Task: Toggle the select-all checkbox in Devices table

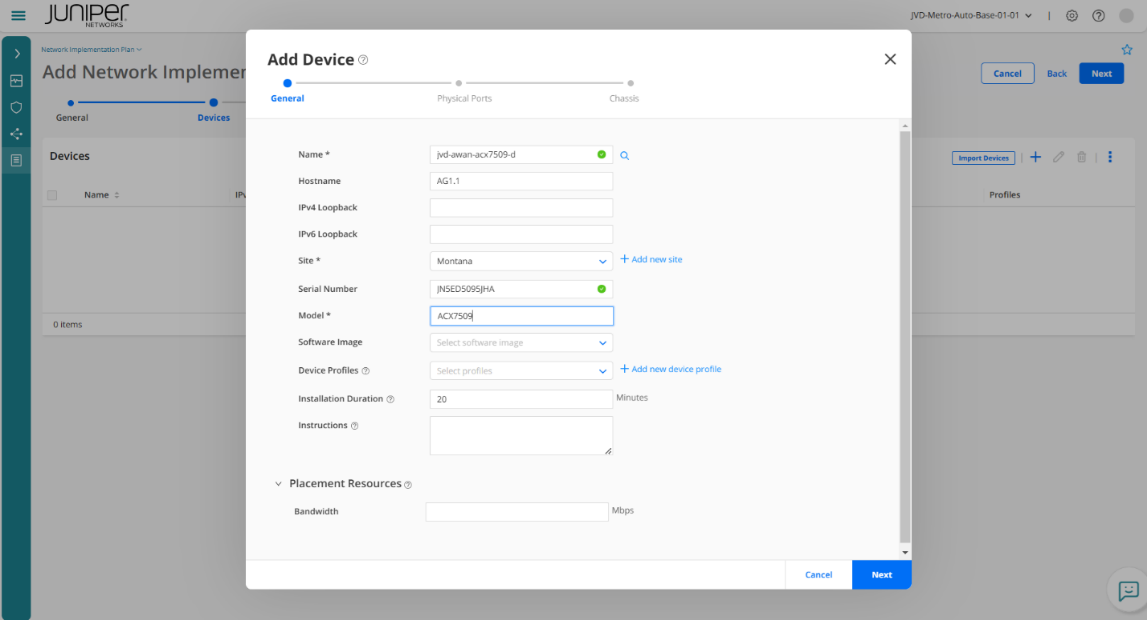Action: [52, 195]
